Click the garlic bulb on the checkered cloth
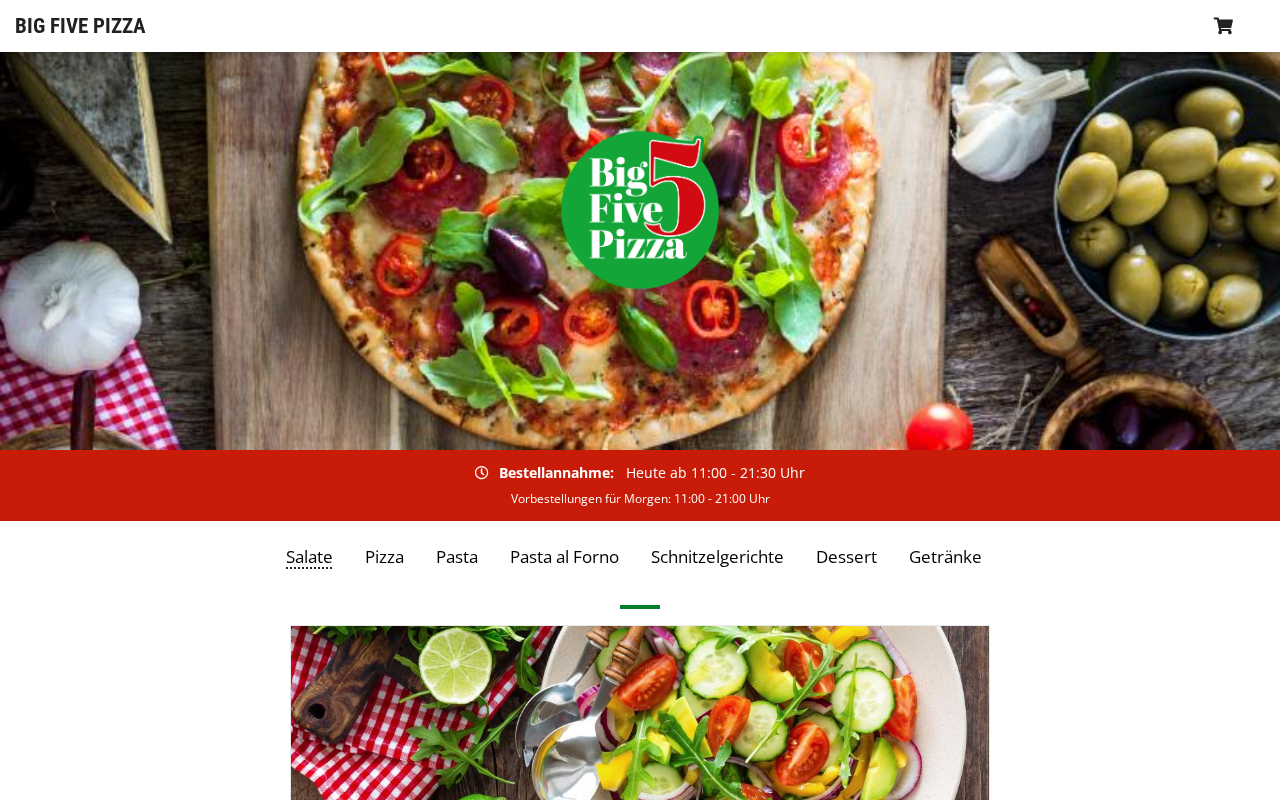This screenshot has width=1280, height=800. [x=72, y=307]
